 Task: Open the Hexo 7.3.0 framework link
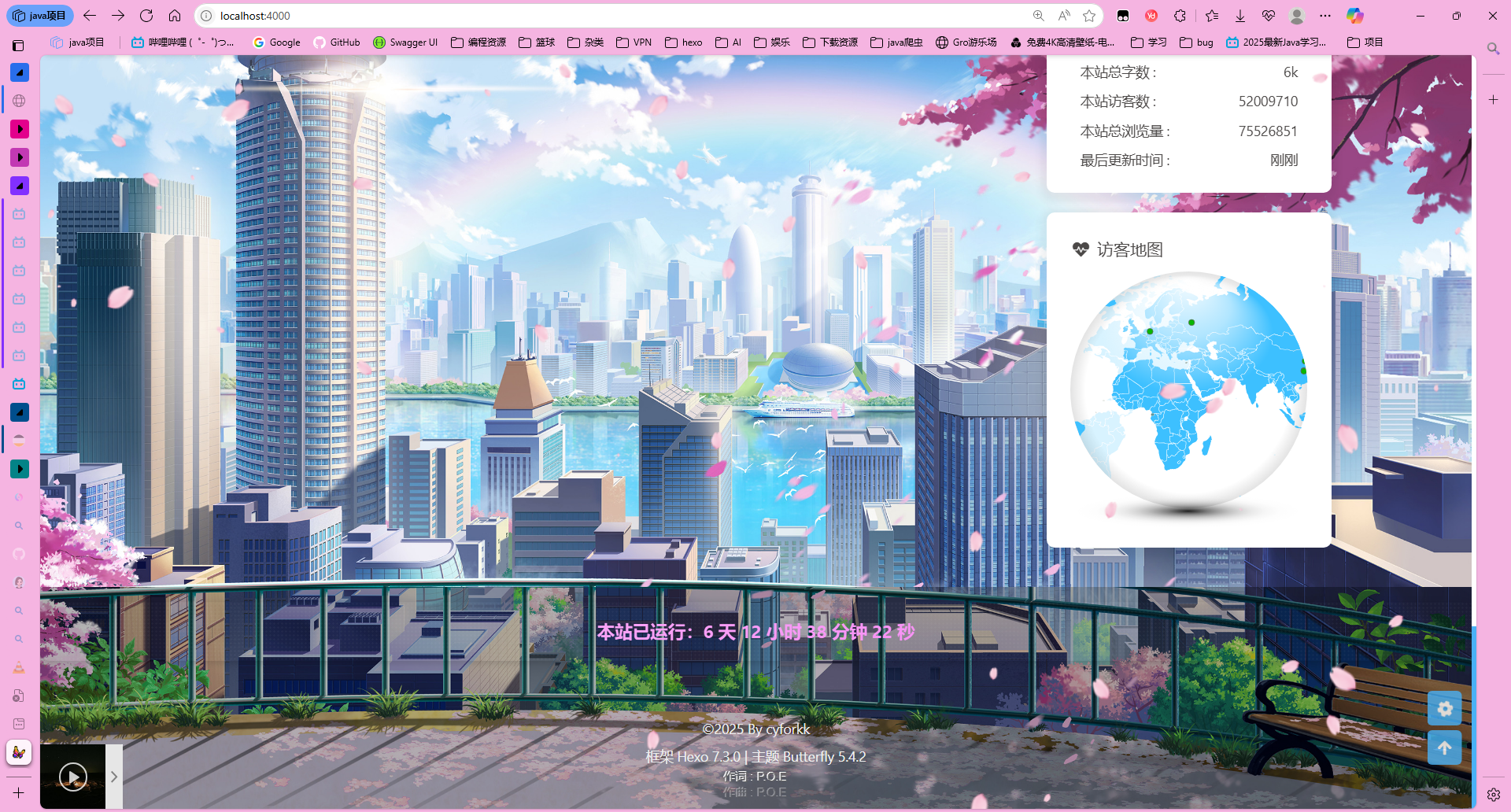point(708,757)
